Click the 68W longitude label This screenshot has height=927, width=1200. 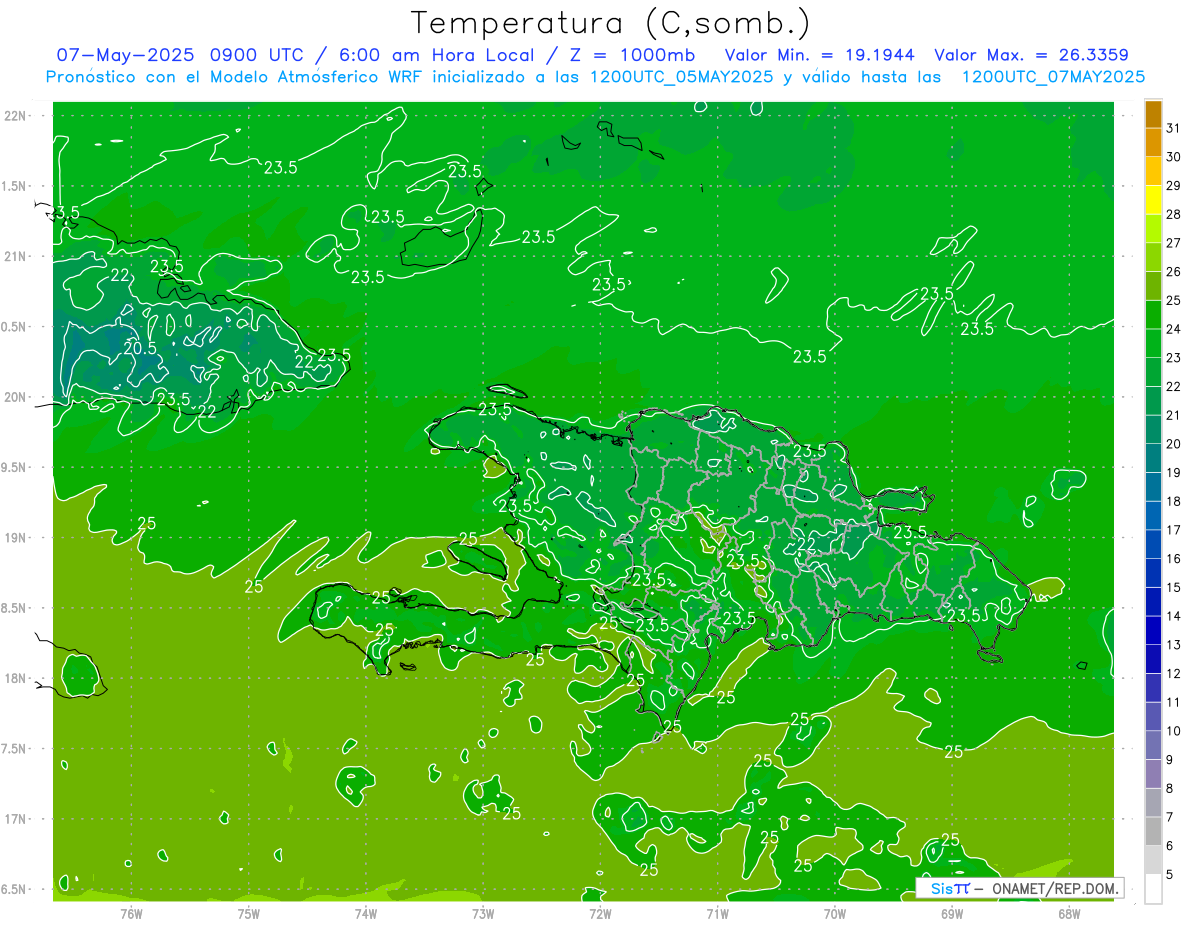click(1069, 913)
